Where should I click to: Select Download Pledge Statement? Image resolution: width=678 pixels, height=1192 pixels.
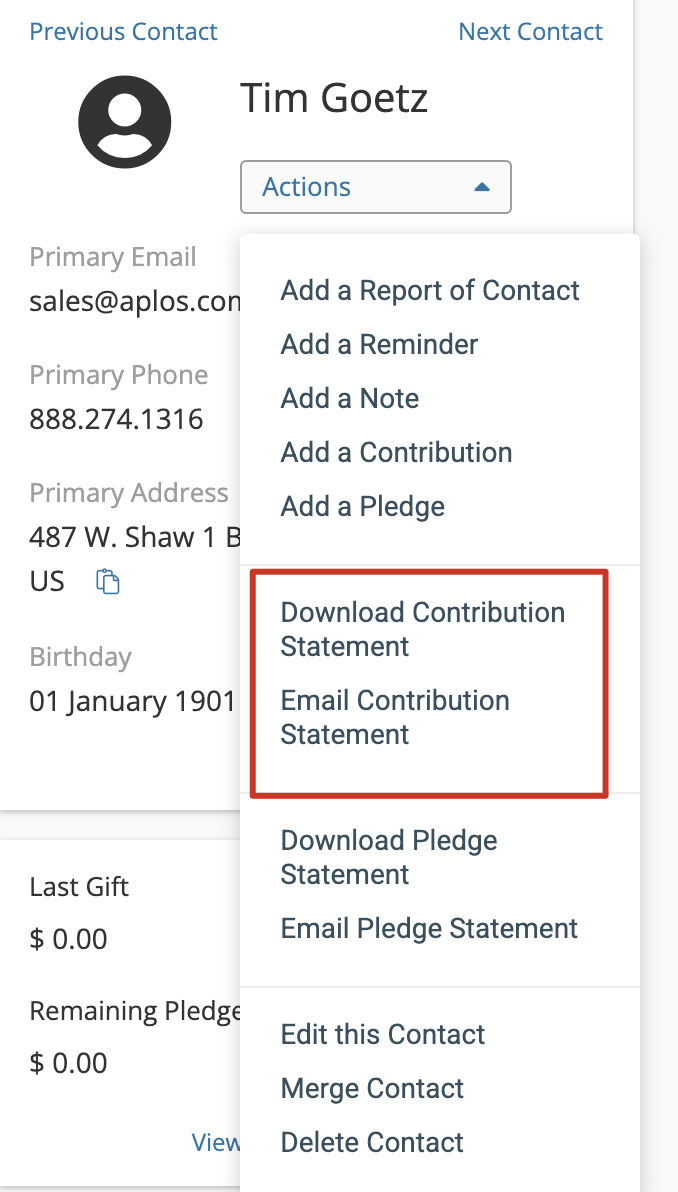pos(389,858)
